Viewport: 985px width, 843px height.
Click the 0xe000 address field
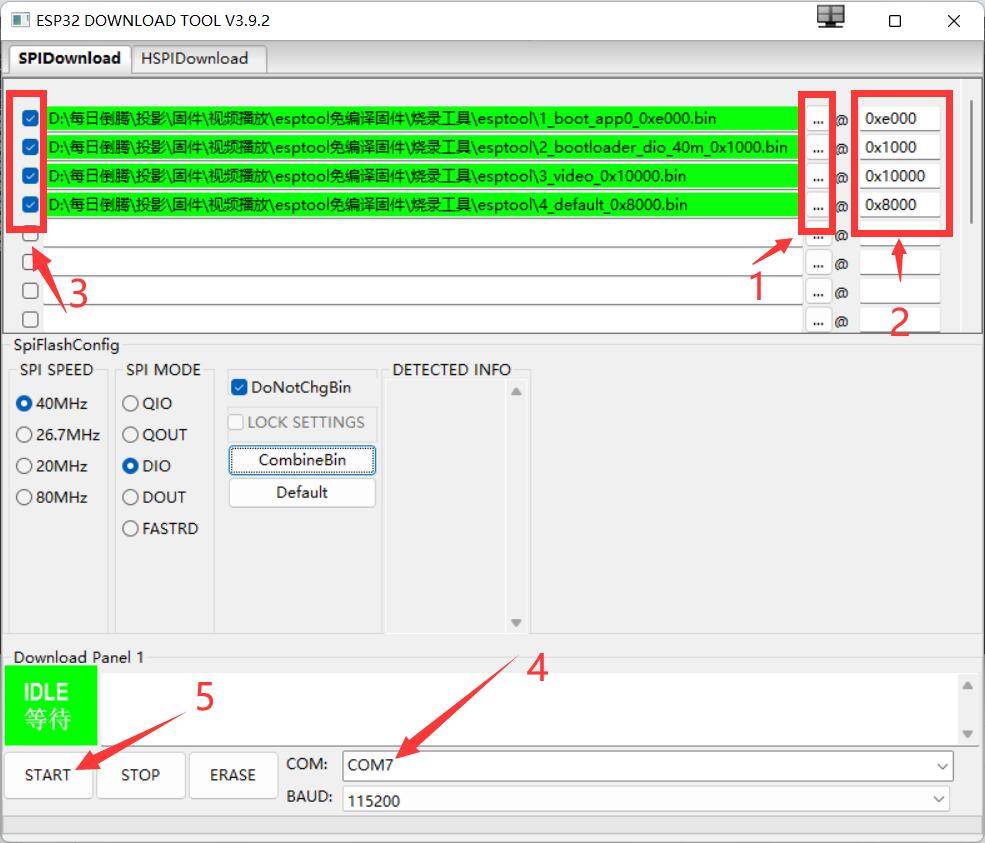coord(900,118)
